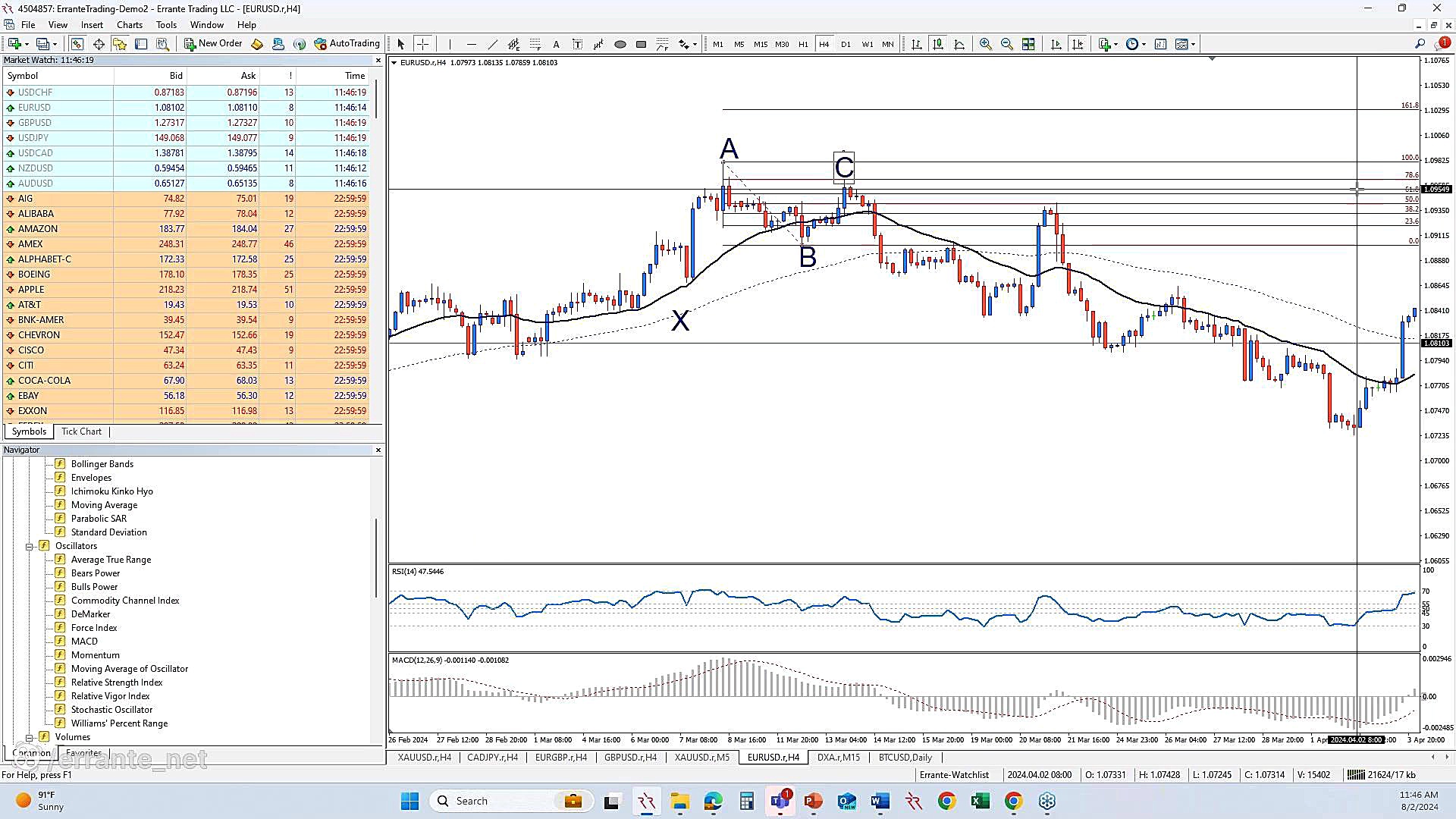Image resolution: width=1456 pixels, height=819 pixels.
Task: Switch to the Tick Chart tab
Action: tap(81, 431)
